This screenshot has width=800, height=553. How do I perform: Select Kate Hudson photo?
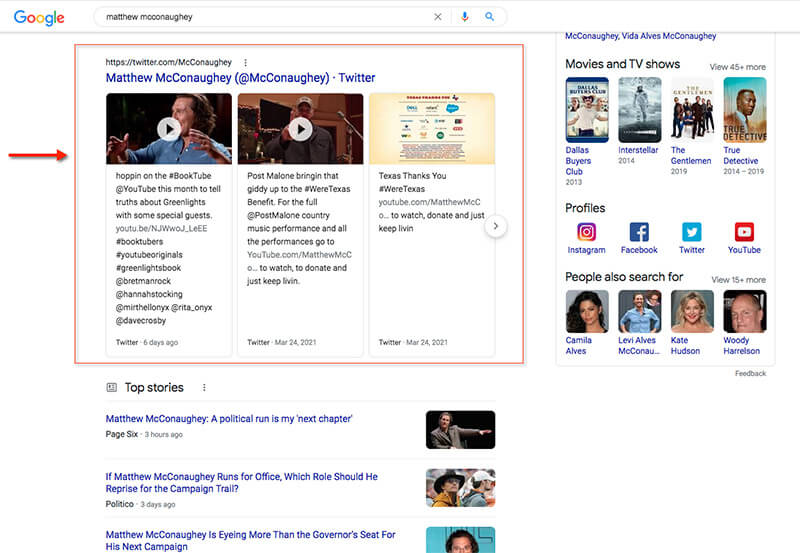[x=692, y=311]
